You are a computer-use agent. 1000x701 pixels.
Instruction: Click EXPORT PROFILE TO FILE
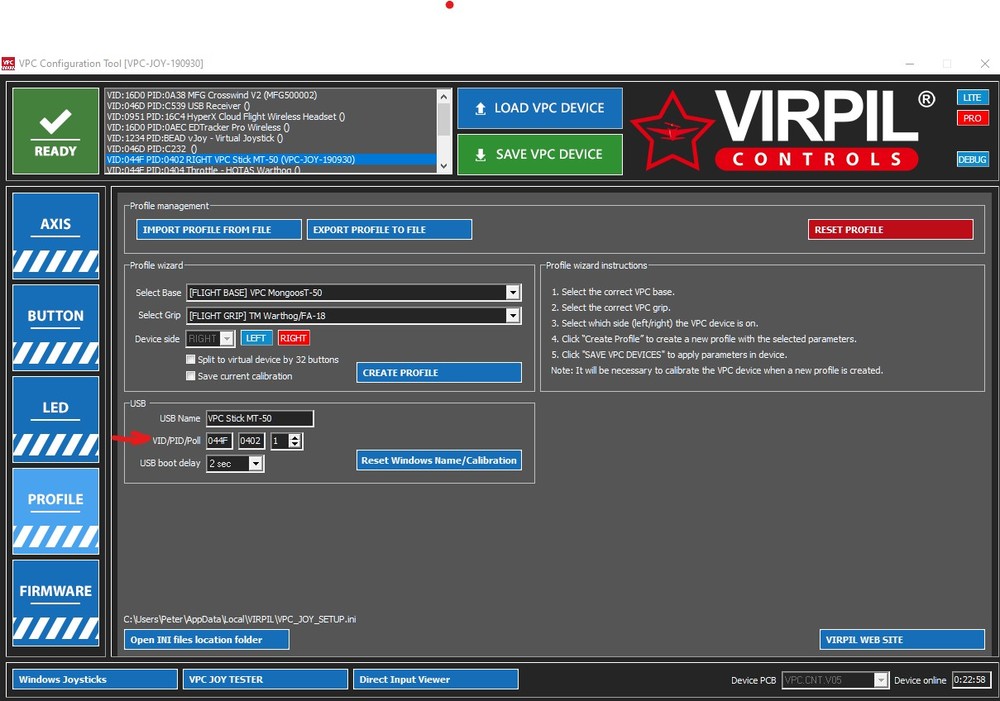389,230
